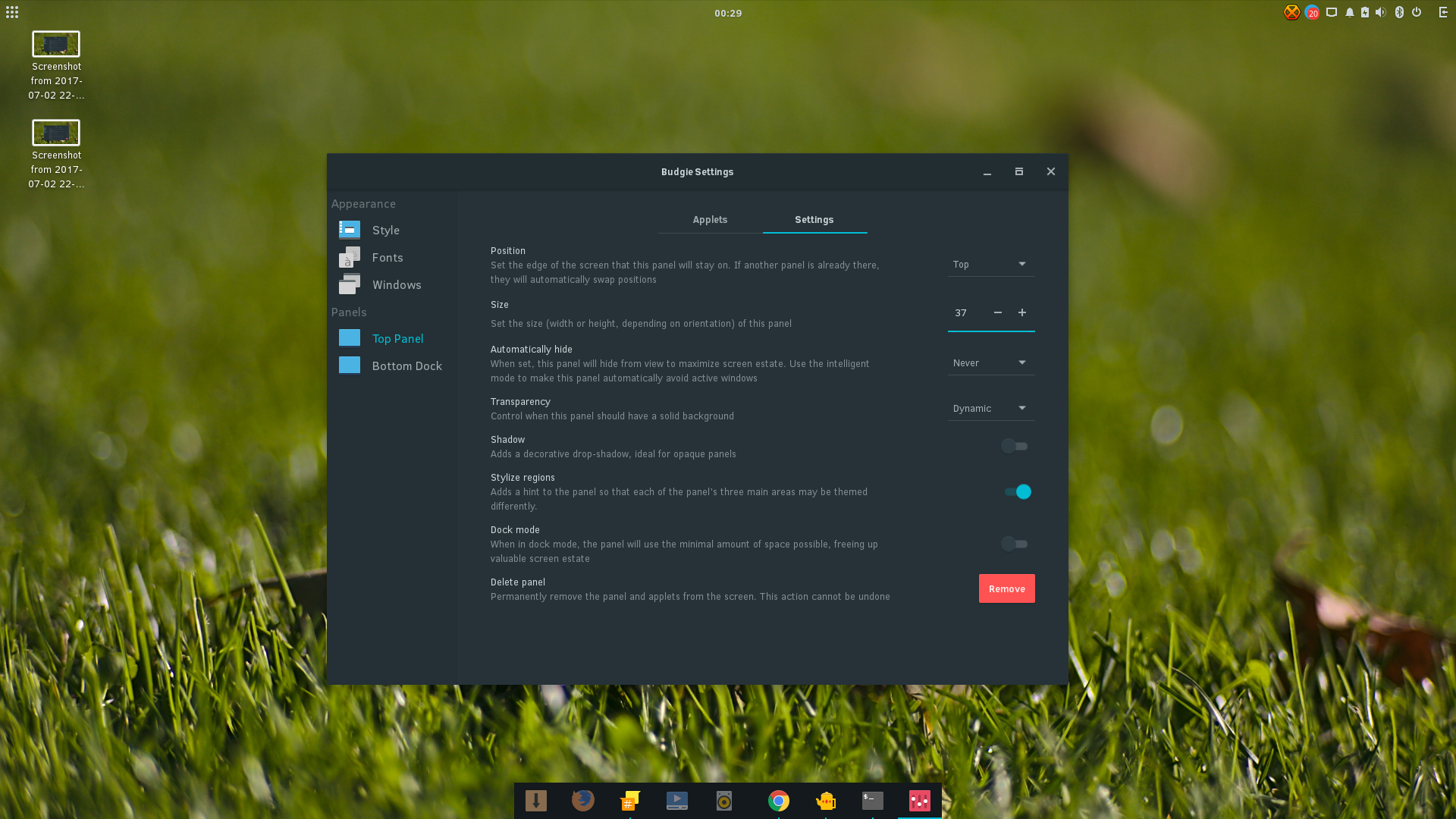The image size is (1456, 819).
Task: Click the Style icon in sidebar
Action: 350,230
